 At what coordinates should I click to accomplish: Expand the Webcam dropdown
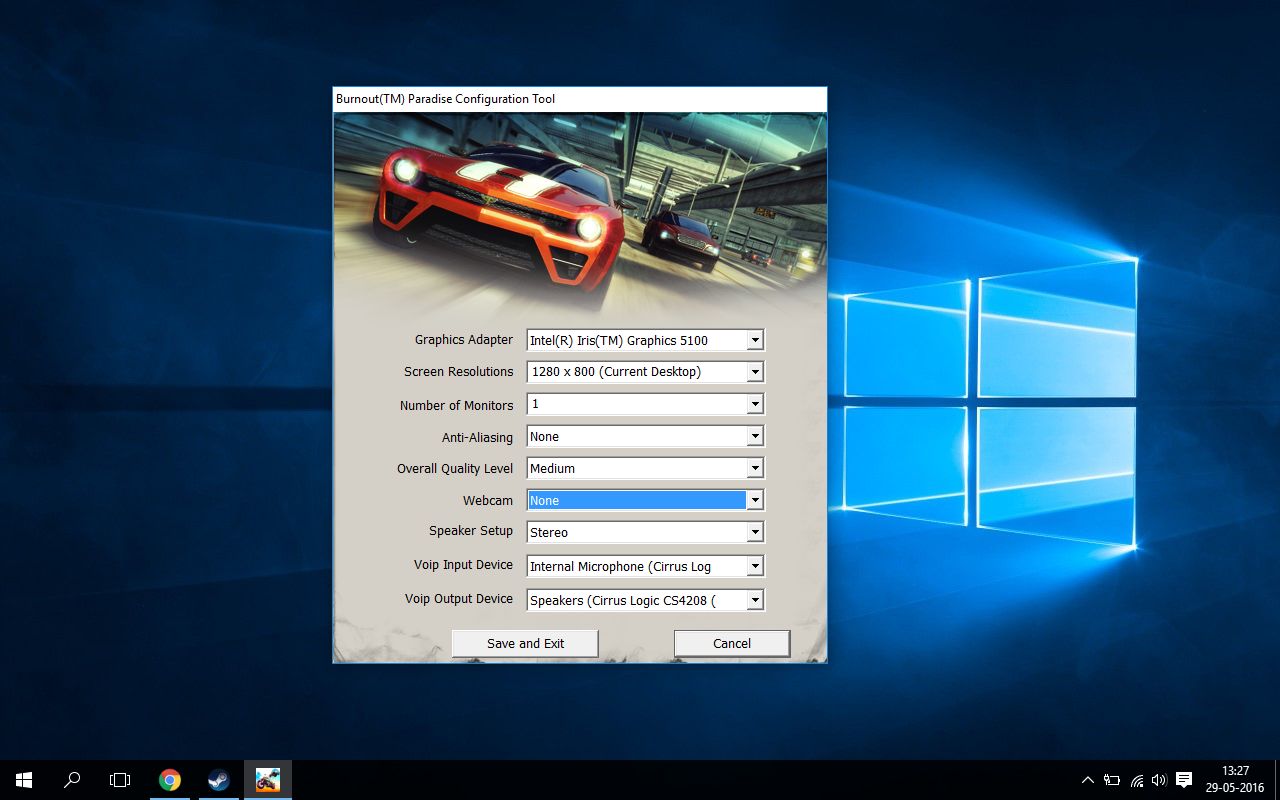(645, 500)
